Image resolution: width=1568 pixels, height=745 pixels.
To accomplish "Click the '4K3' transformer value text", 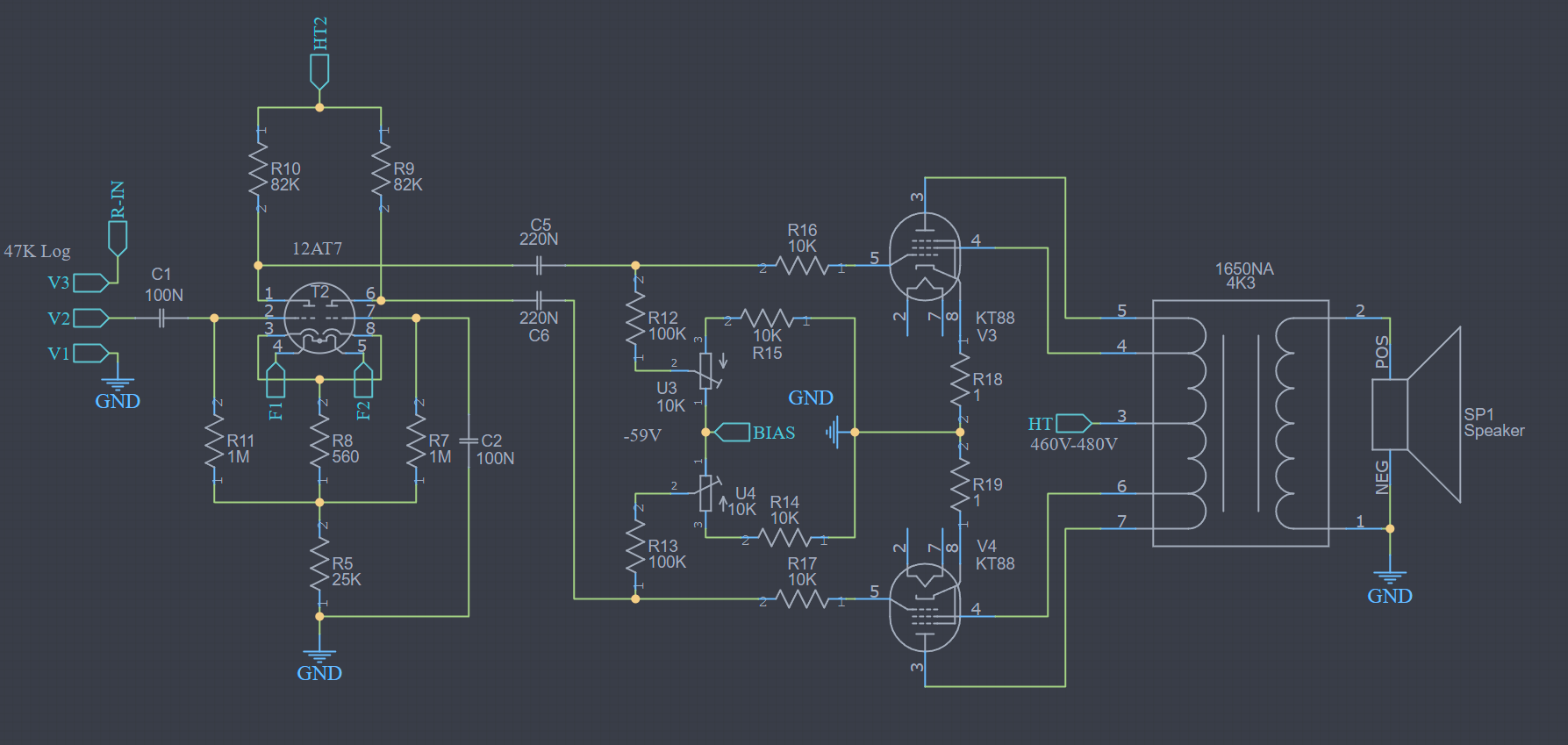I will coord(1241,283).
